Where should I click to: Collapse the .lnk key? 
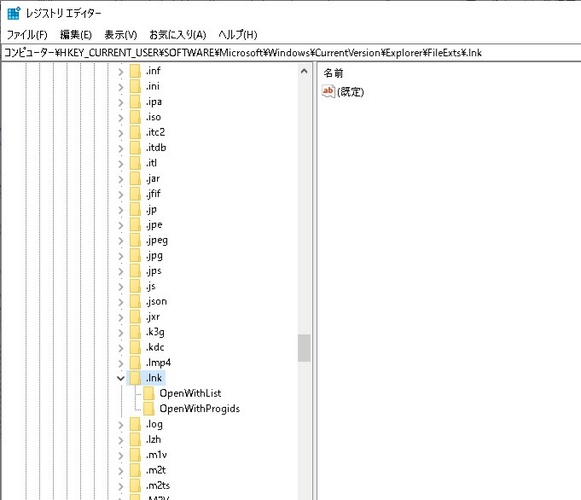pyautogui.click(x=121, y=378)
